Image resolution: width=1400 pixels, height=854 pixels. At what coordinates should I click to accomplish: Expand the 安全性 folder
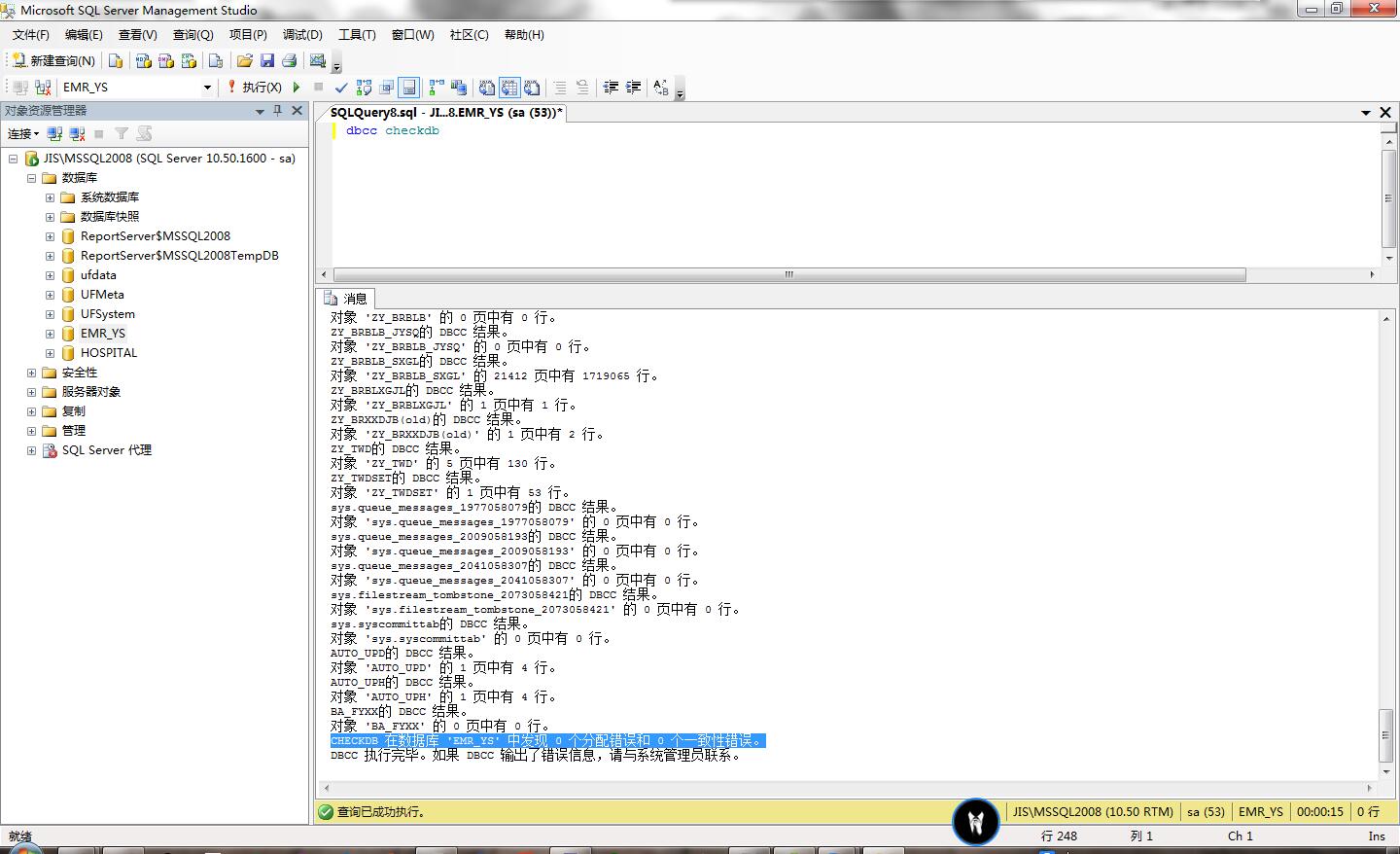[x=31, y=373]
